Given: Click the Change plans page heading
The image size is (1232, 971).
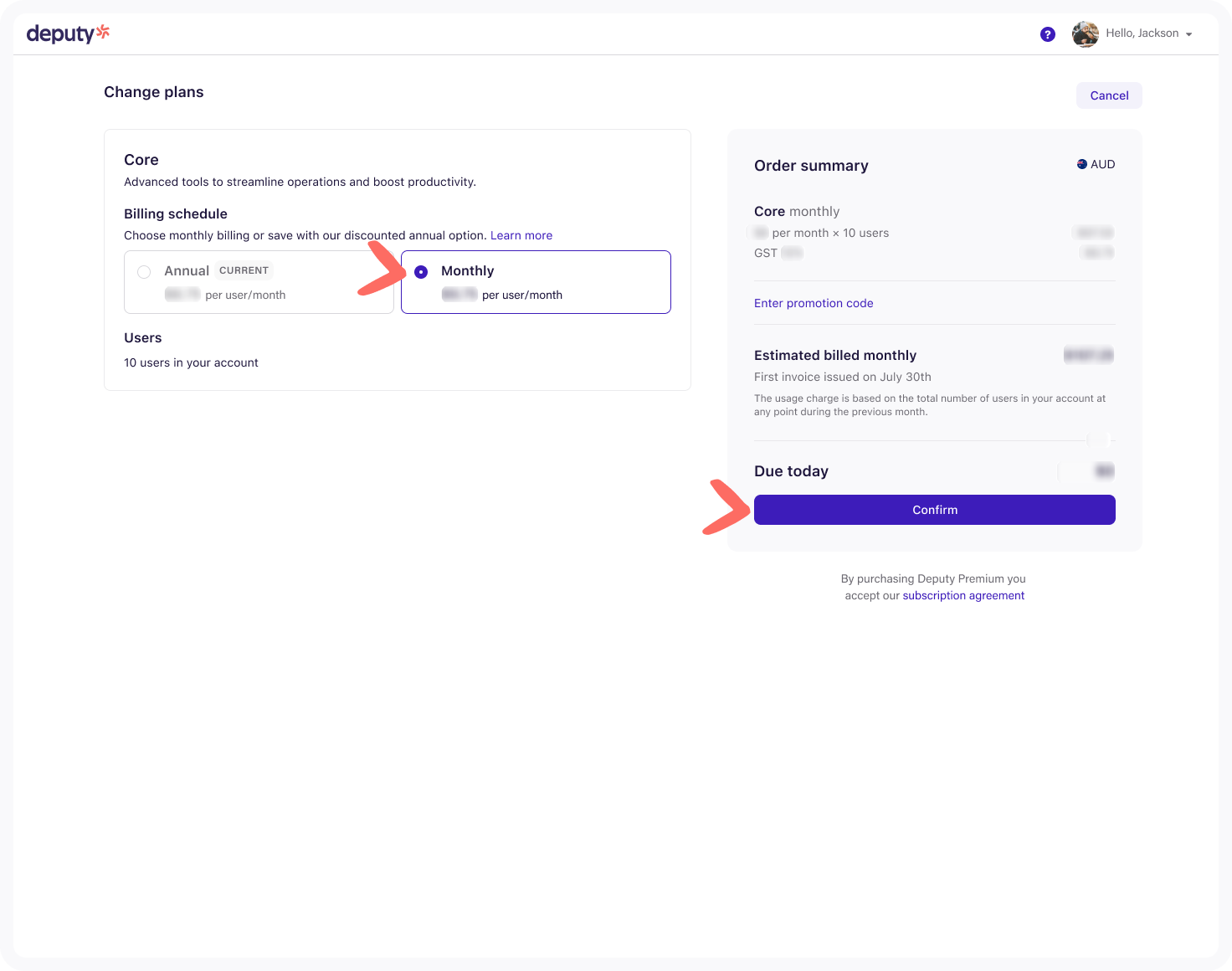Looking at the screenshot, I should coord(154,92).
